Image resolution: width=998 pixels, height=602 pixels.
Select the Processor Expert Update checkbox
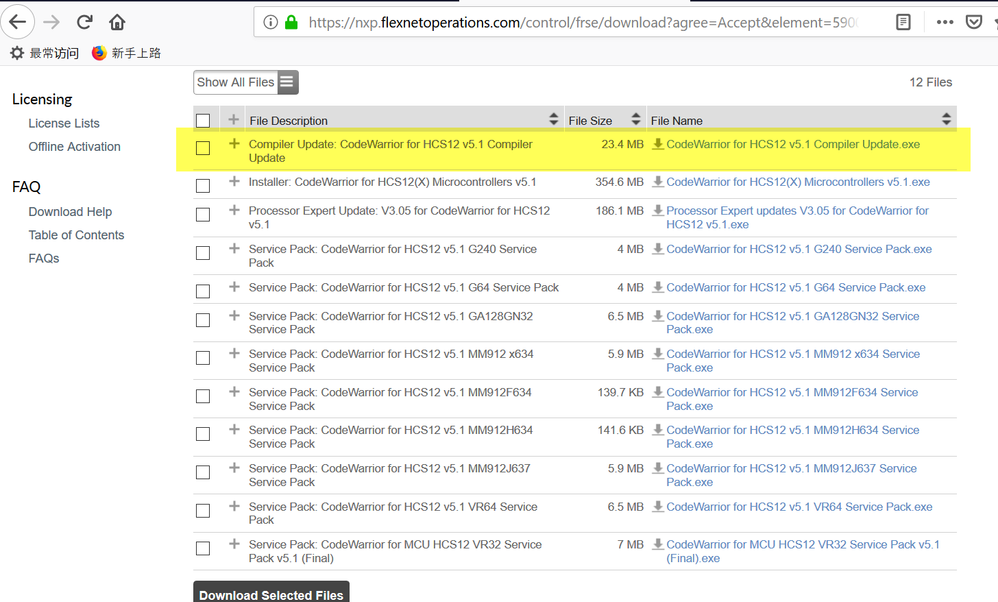tap(203, 214)
